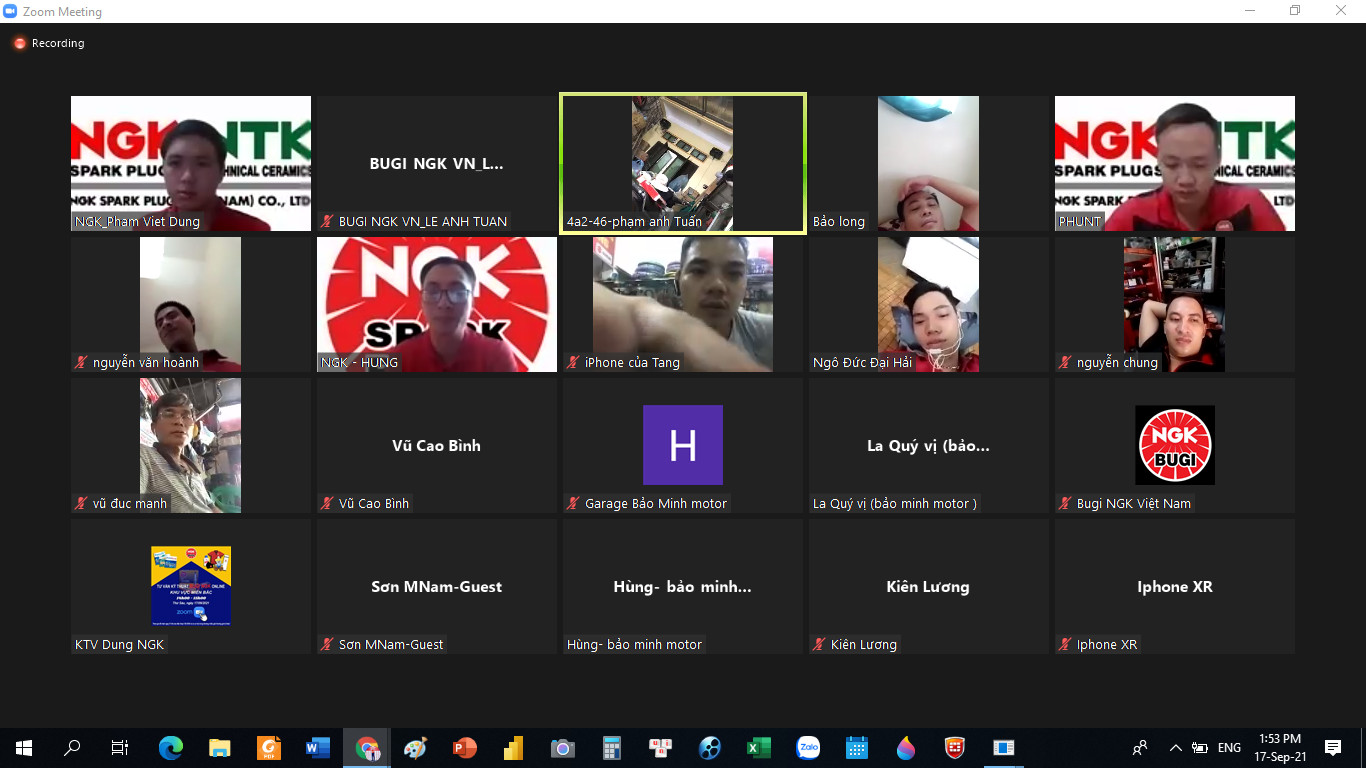Open Microsoft Word from the taskbar

318,748
